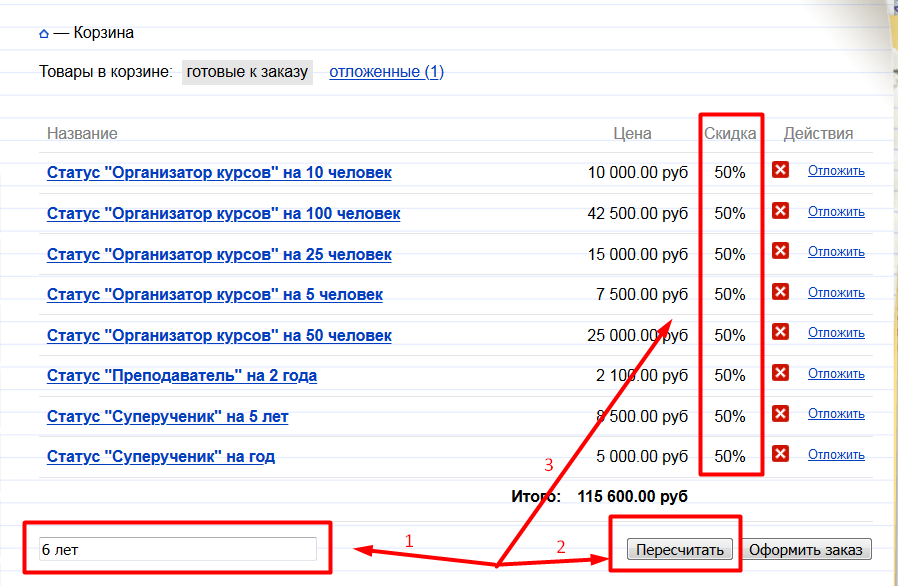Open the "отложенные (1)" items tab

coord(386,72)
